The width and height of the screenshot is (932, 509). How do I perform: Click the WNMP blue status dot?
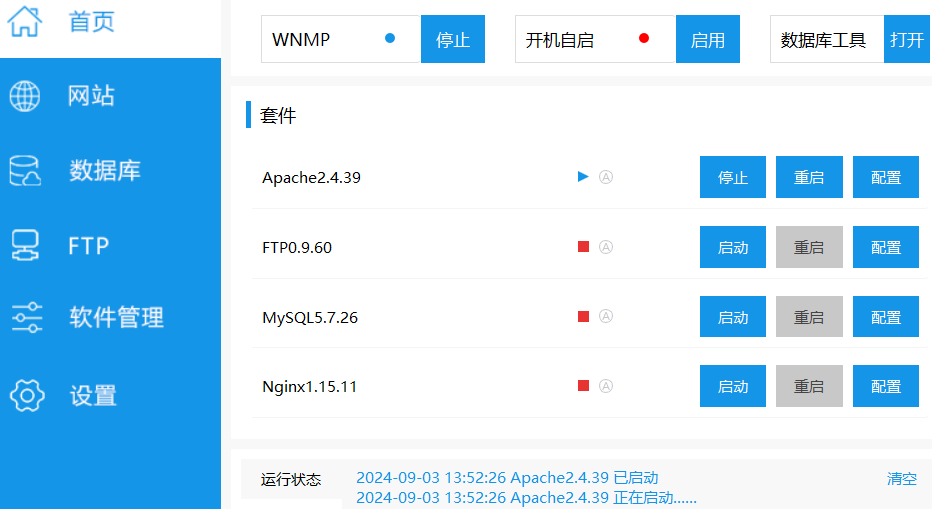390,38
